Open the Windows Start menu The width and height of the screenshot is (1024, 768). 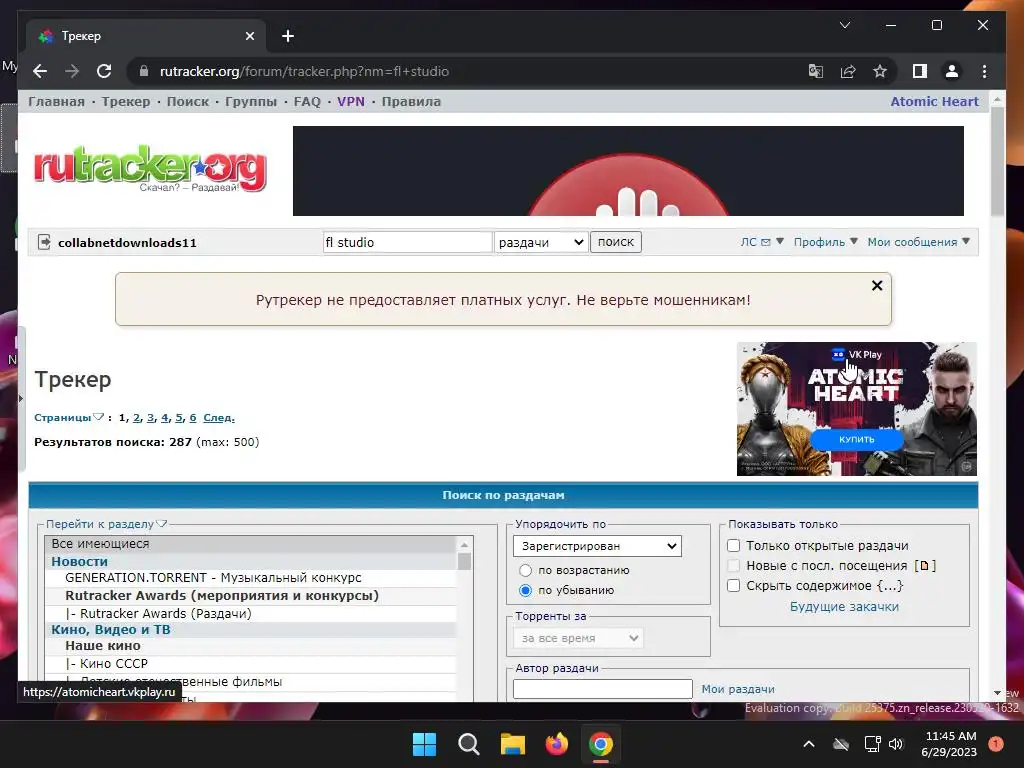tap(424, 744)
